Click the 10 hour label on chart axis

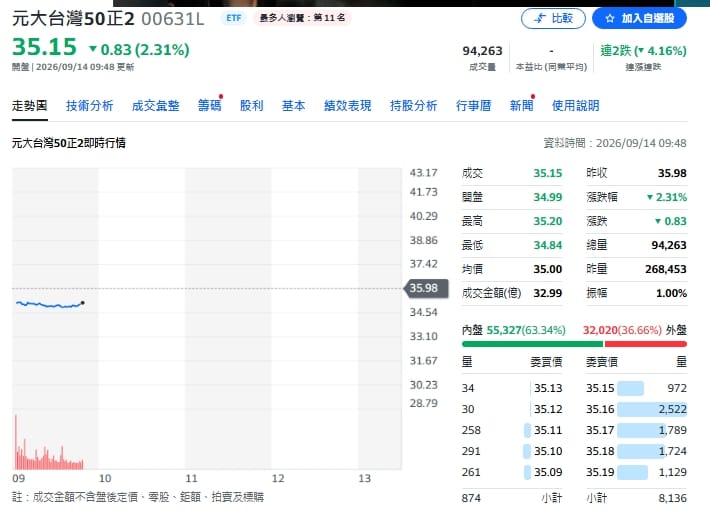[105, 479]
